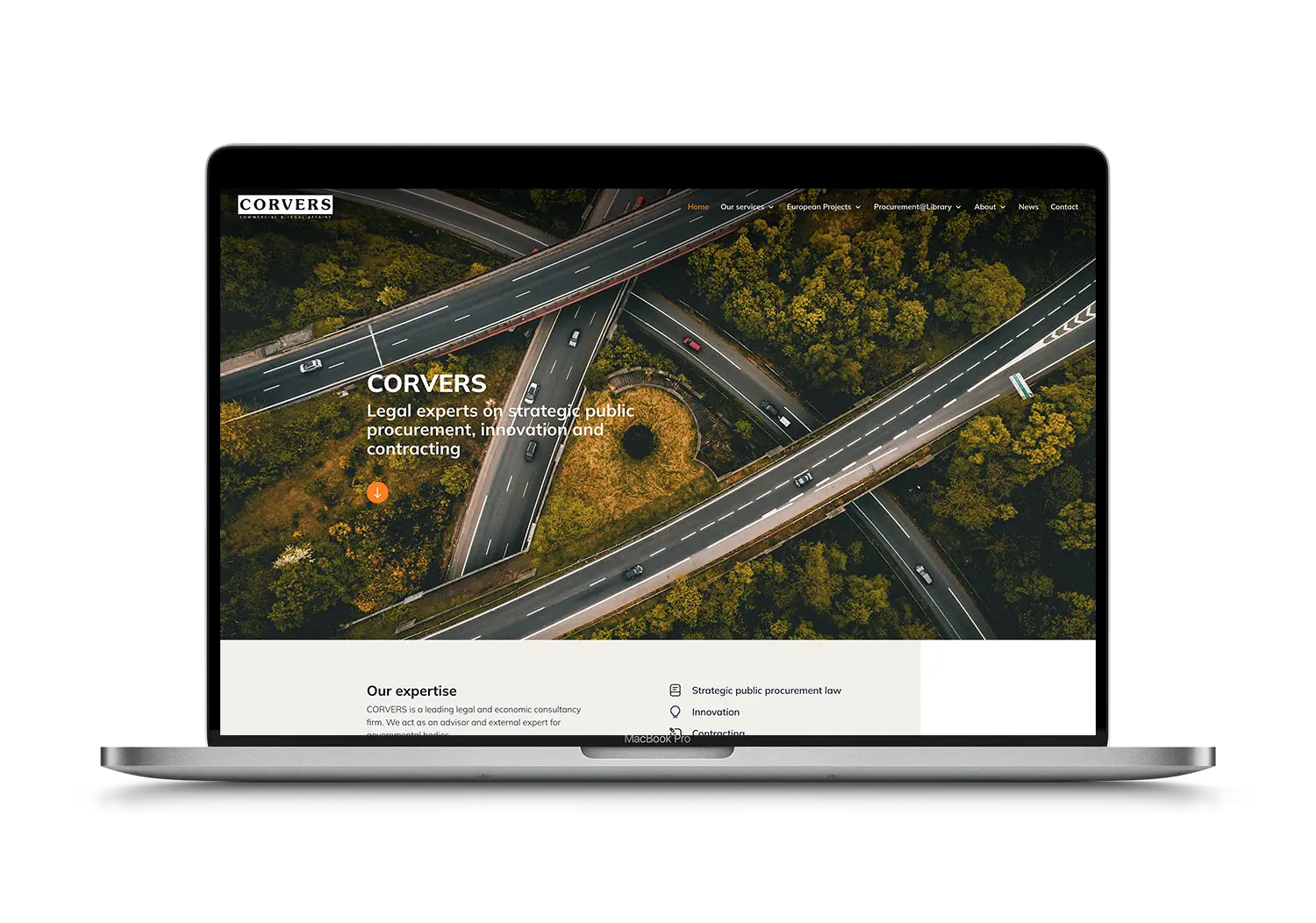Open the News page from navigation

pyautogui.click(x=1028, y=207)
